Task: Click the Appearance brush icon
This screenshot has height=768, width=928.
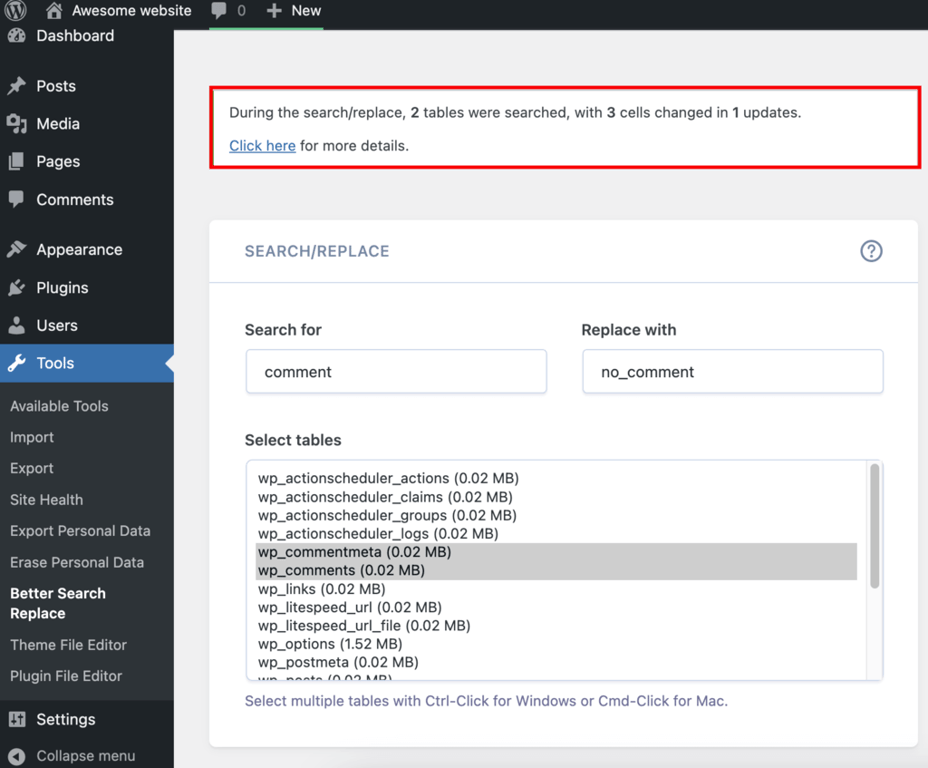Action: pos(18,249)
